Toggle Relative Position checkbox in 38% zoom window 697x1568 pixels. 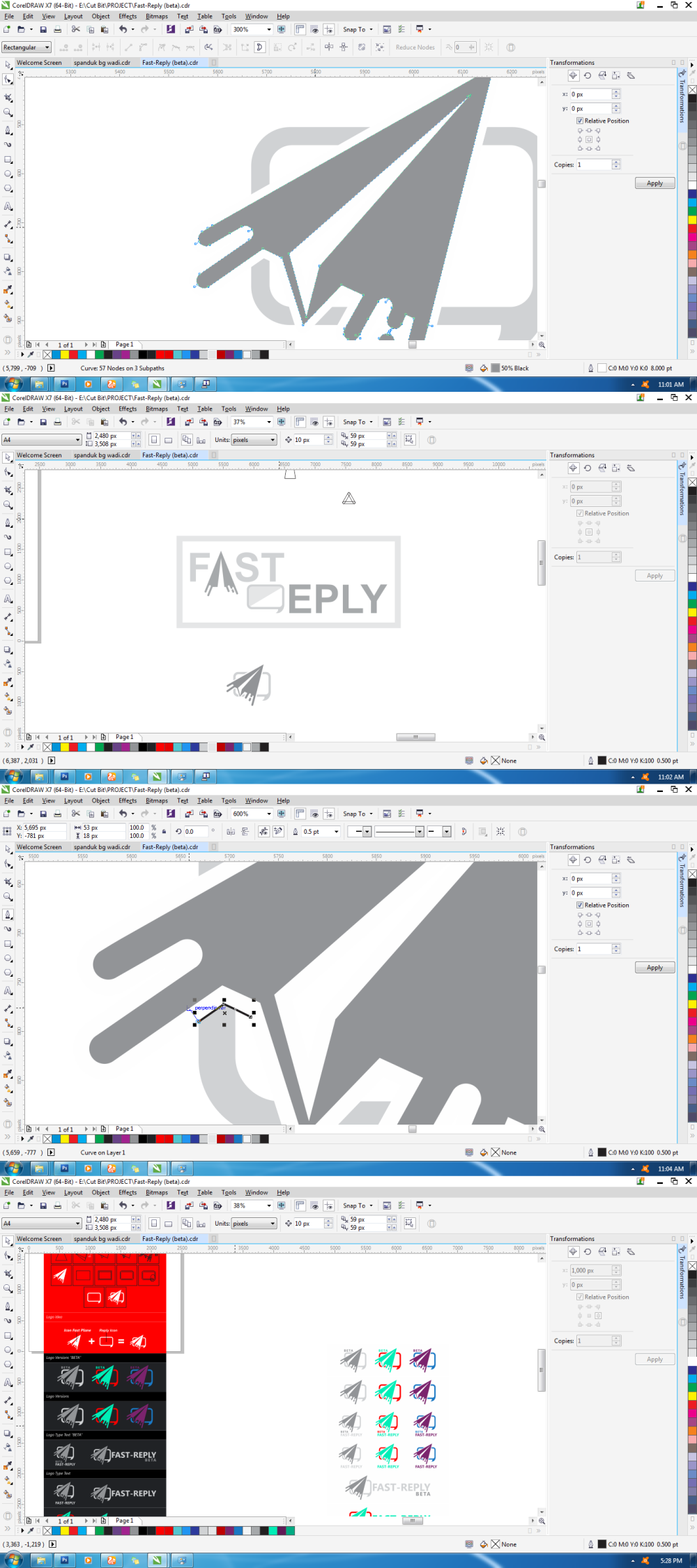coord(580,1297)
